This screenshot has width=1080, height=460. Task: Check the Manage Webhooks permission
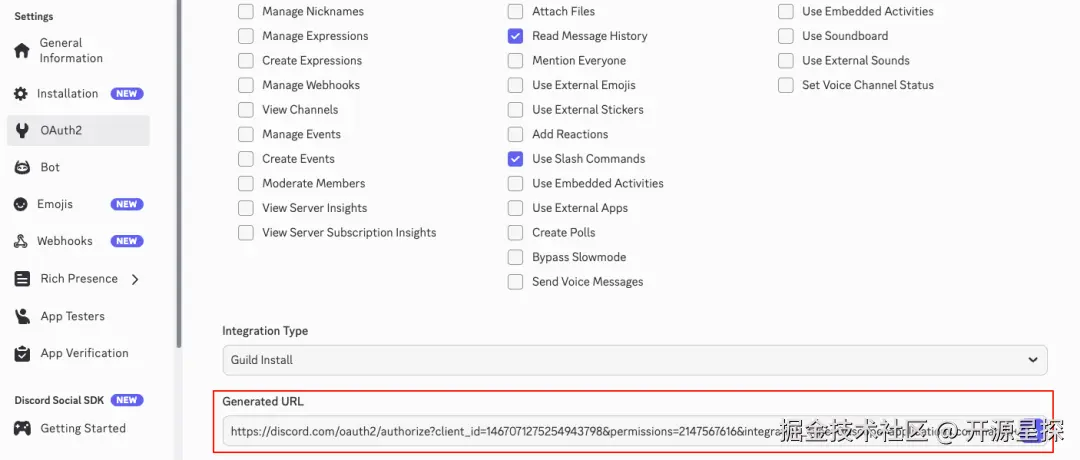pyautogui.click(x=246, y=85)
